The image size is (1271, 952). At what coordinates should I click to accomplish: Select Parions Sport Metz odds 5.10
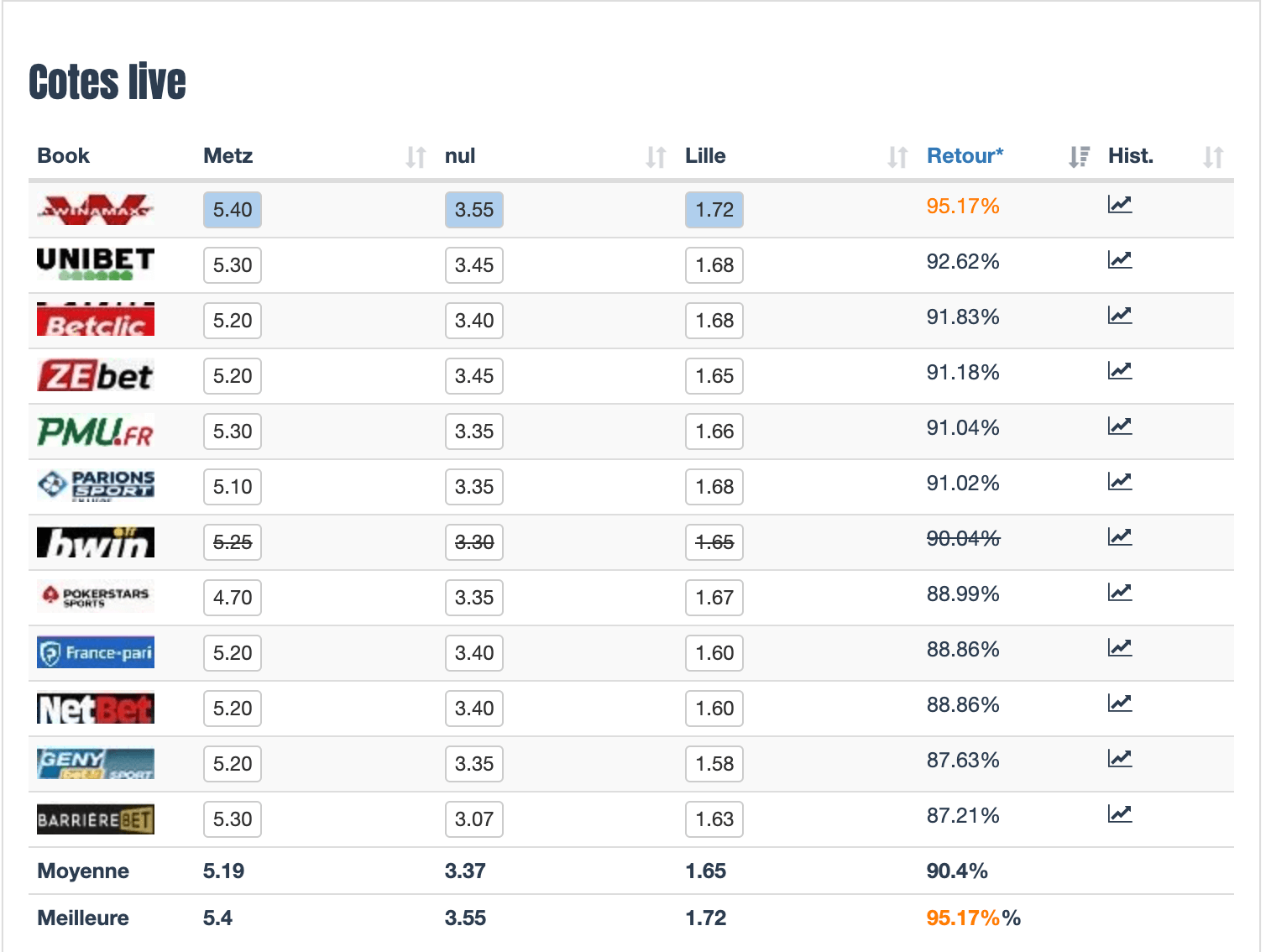[233, 487]
